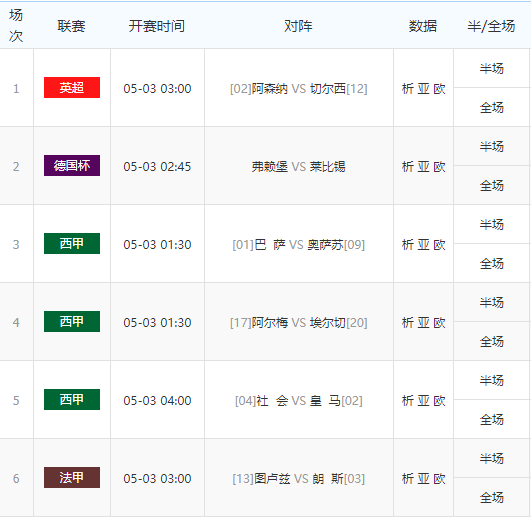Screen dimensions: 531x519
Task: Open 亚 odds for 巴萨 VS 奥萨苏
Action: 423,245
